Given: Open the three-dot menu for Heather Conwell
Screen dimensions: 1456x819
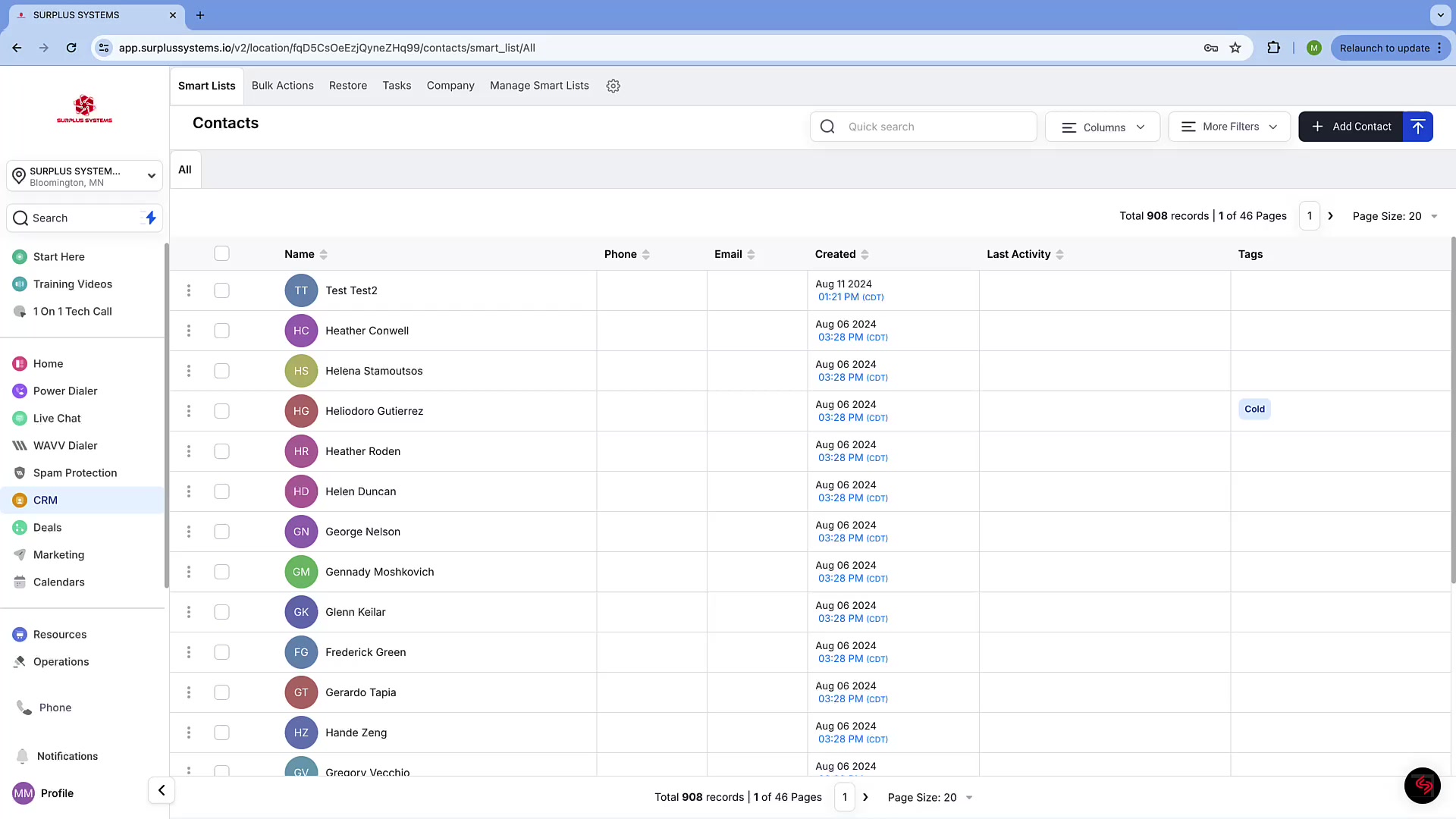Looking at the screenshot, I should click(189, 331).
